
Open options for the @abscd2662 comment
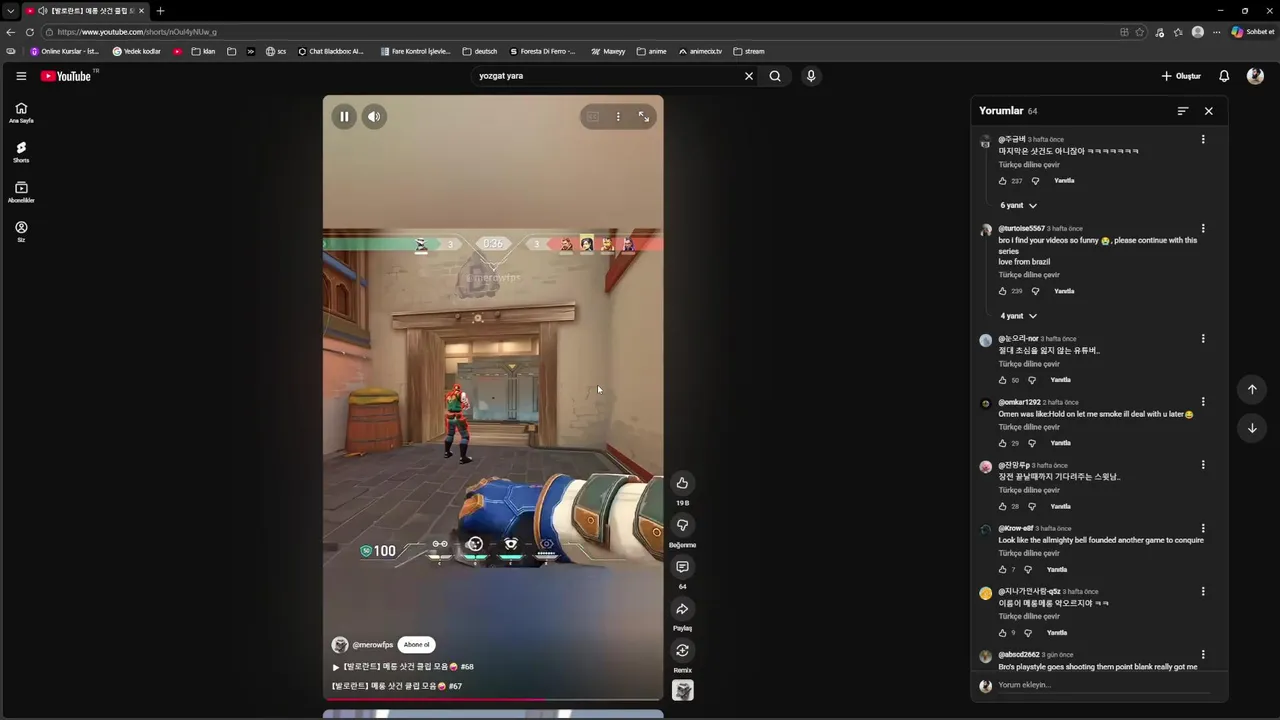click(1203, 655)
